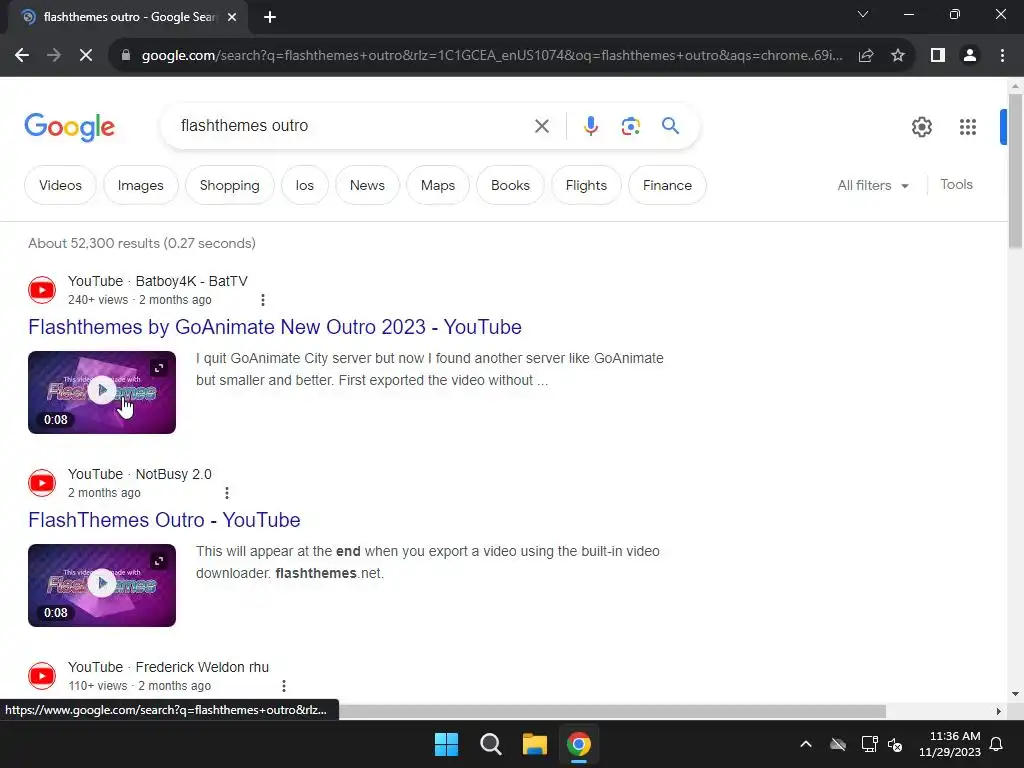Open the notifications bell in taskbar
The width and height of the screenshot is (1024, 768).
pyautogui.click(x=997, y=744)
